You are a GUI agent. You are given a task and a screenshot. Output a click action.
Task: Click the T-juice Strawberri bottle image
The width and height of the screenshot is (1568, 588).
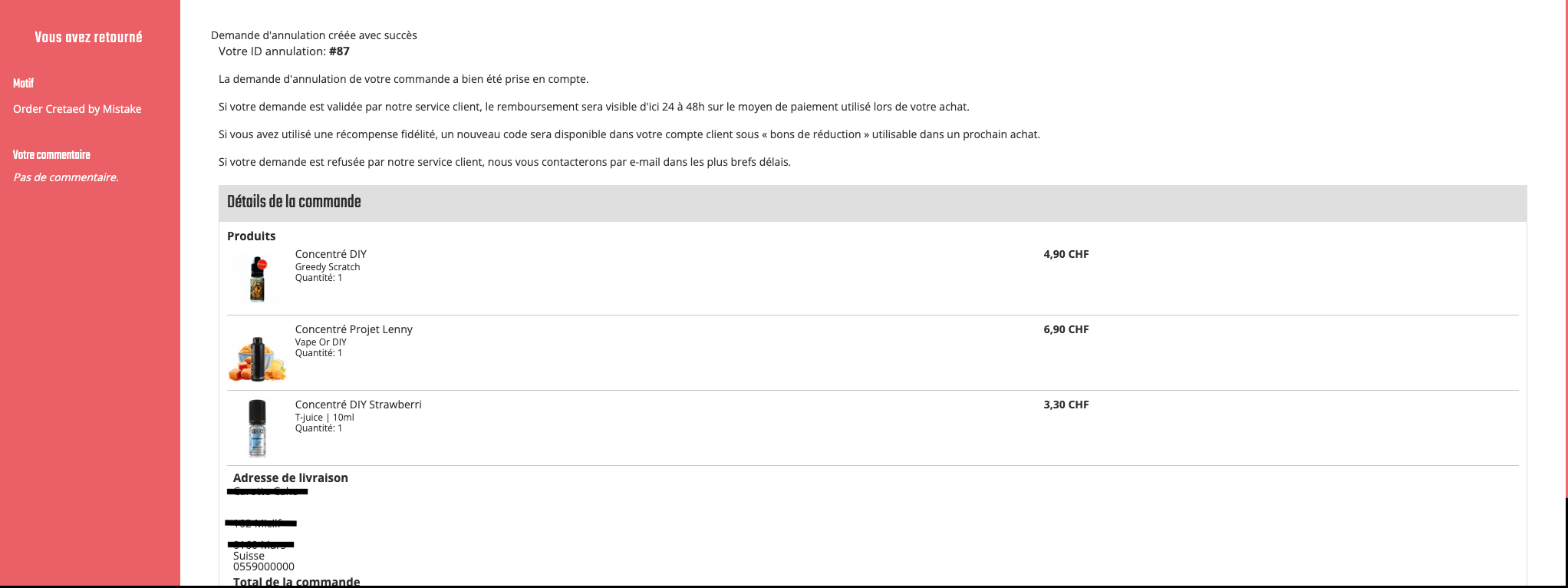258,428
